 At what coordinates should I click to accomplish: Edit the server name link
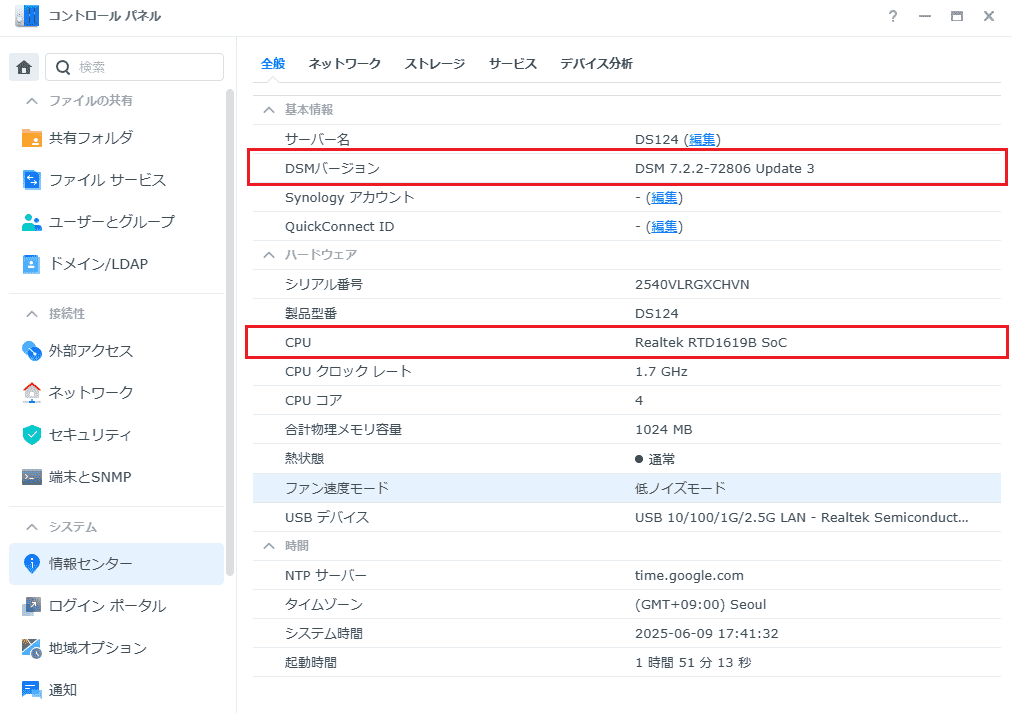[702, 139]
